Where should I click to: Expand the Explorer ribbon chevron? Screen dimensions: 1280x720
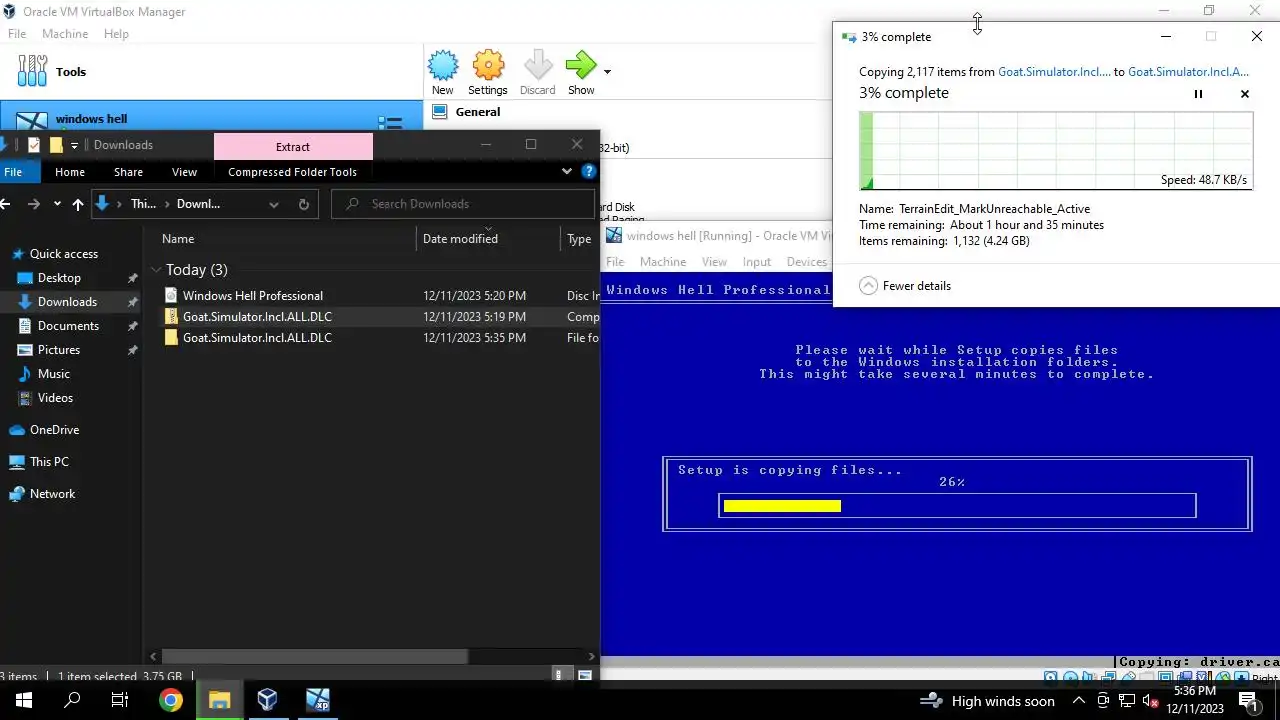(x=567, y=172)
